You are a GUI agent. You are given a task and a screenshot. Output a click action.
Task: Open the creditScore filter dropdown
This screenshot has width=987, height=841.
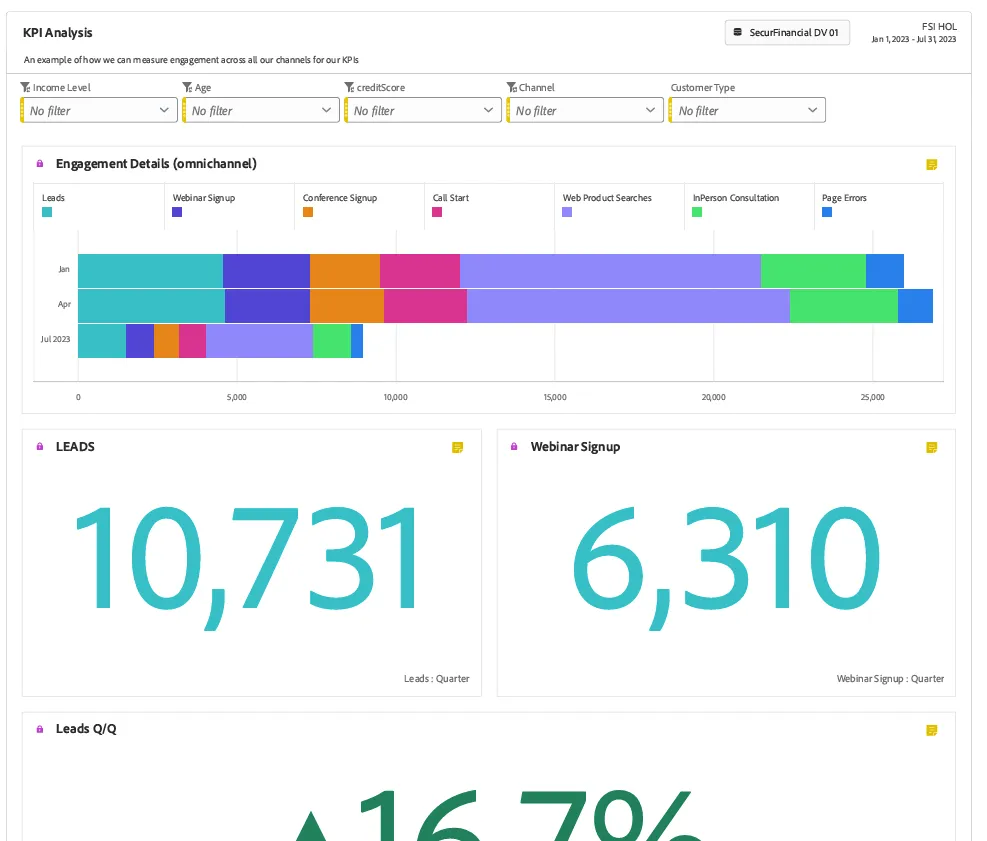coord(422,110)
